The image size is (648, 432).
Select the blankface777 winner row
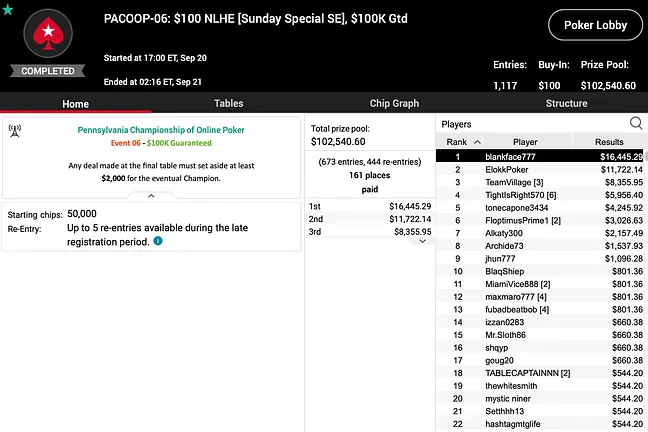click(539, 157)
